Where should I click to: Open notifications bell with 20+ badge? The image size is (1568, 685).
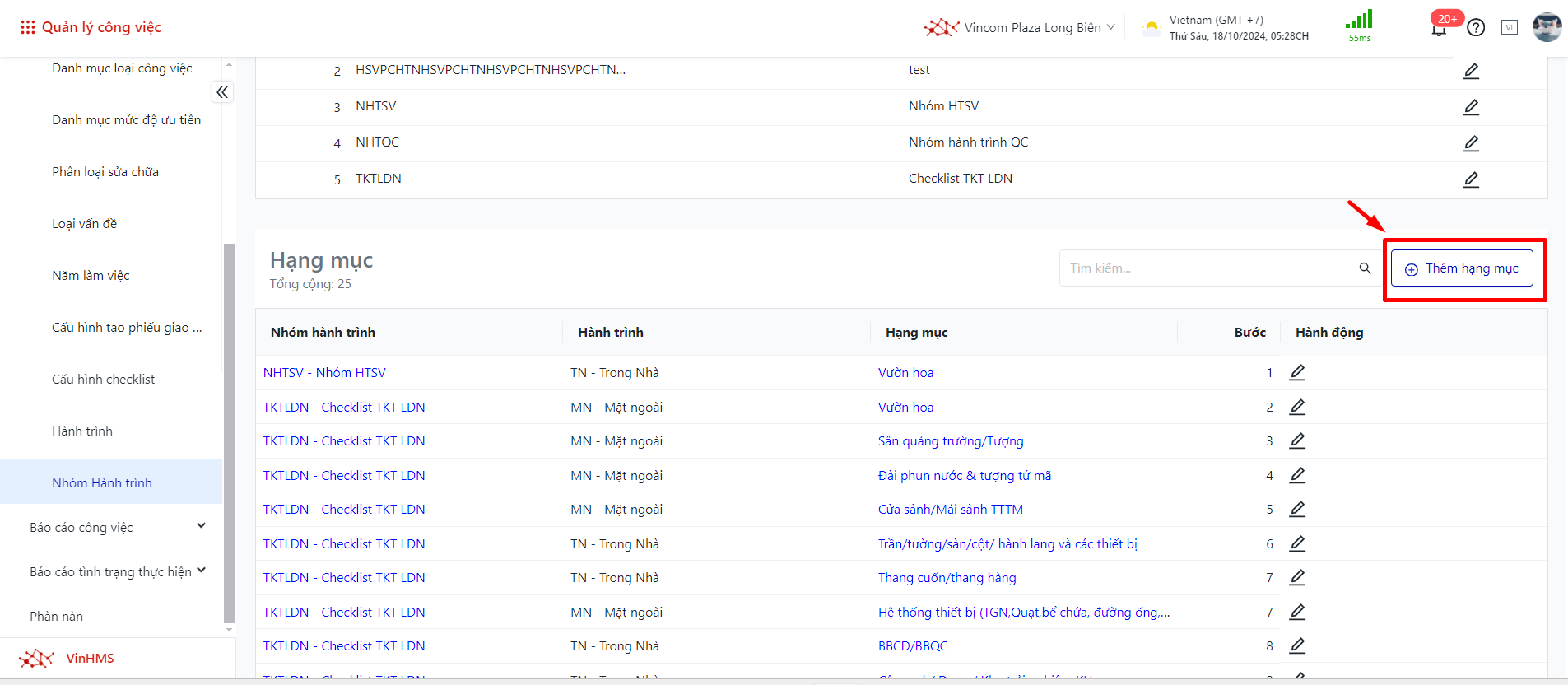point(1439,29)
